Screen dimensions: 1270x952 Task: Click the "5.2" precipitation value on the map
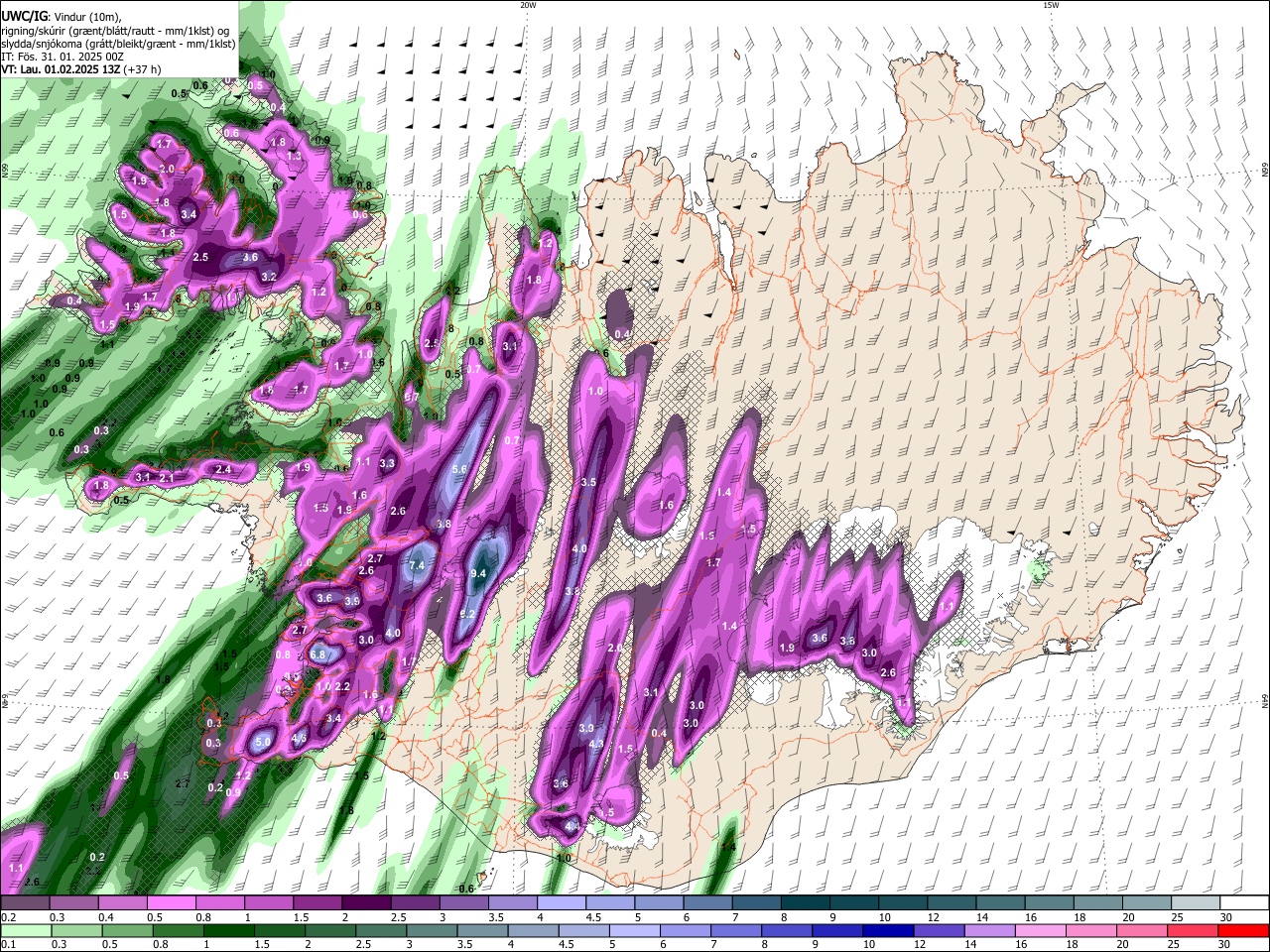coord(468,615)
